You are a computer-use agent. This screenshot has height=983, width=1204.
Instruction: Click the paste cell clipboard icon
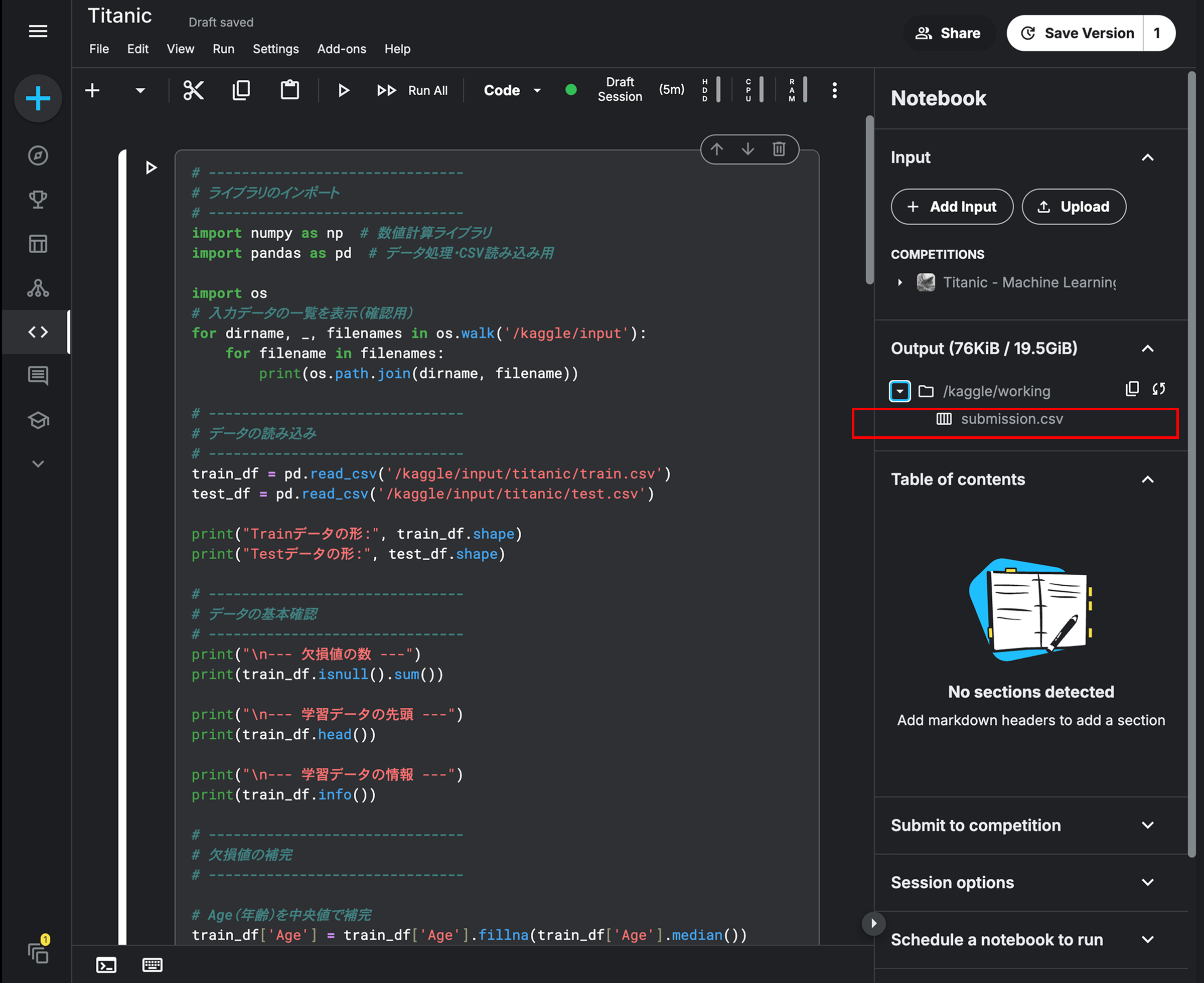coord(289,91)
